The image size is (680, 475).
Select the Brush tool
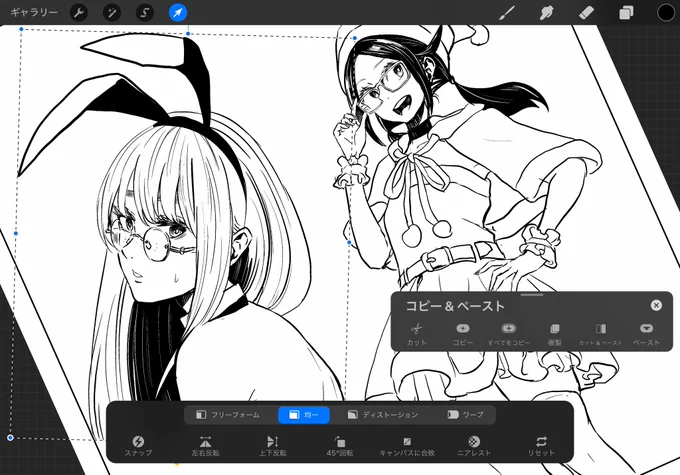point(506,13)
